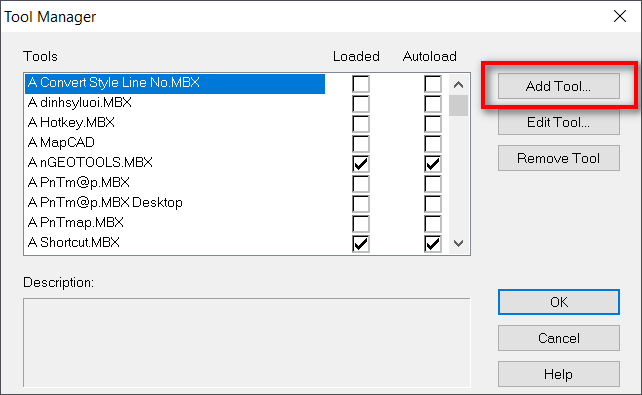Check Autoload for A Hotkey.MBX

[x=433, y=124]
